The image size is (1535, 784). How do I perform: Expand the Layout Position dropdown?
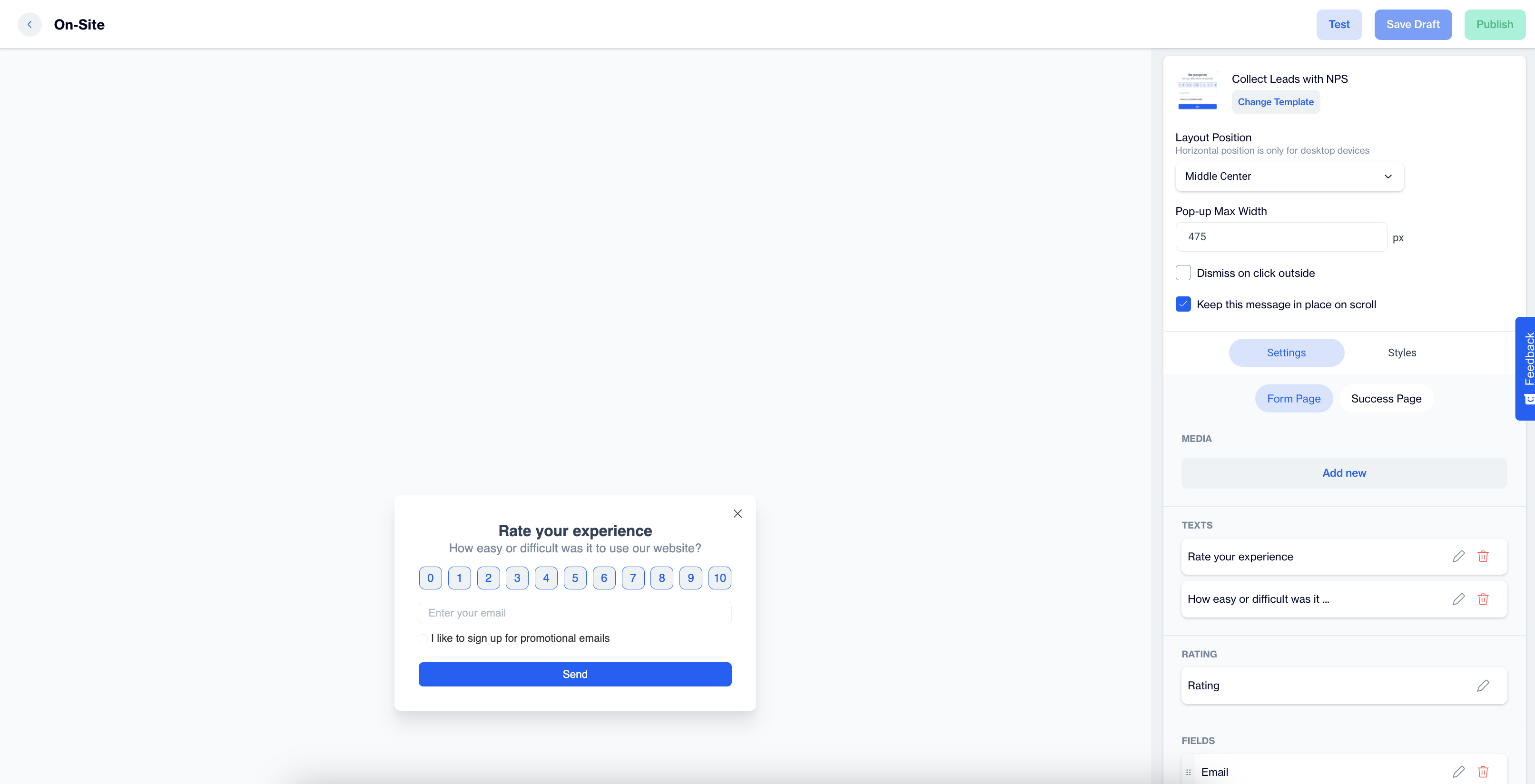pyautogui.click(x=1289, y=176)
